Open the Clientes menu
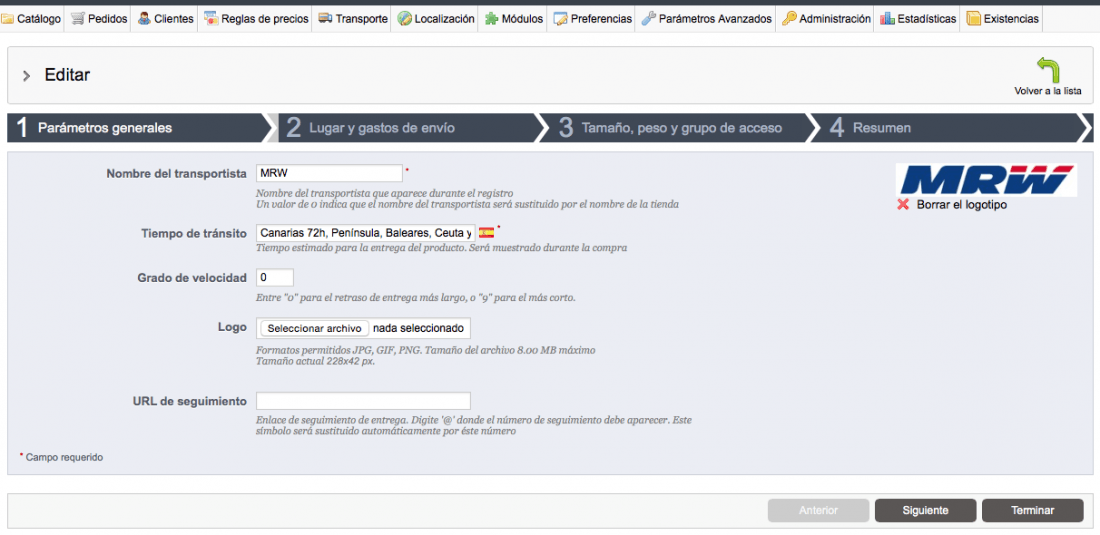Image resolution: width=1100 pixels, height=535 pixels. (166, 19)
